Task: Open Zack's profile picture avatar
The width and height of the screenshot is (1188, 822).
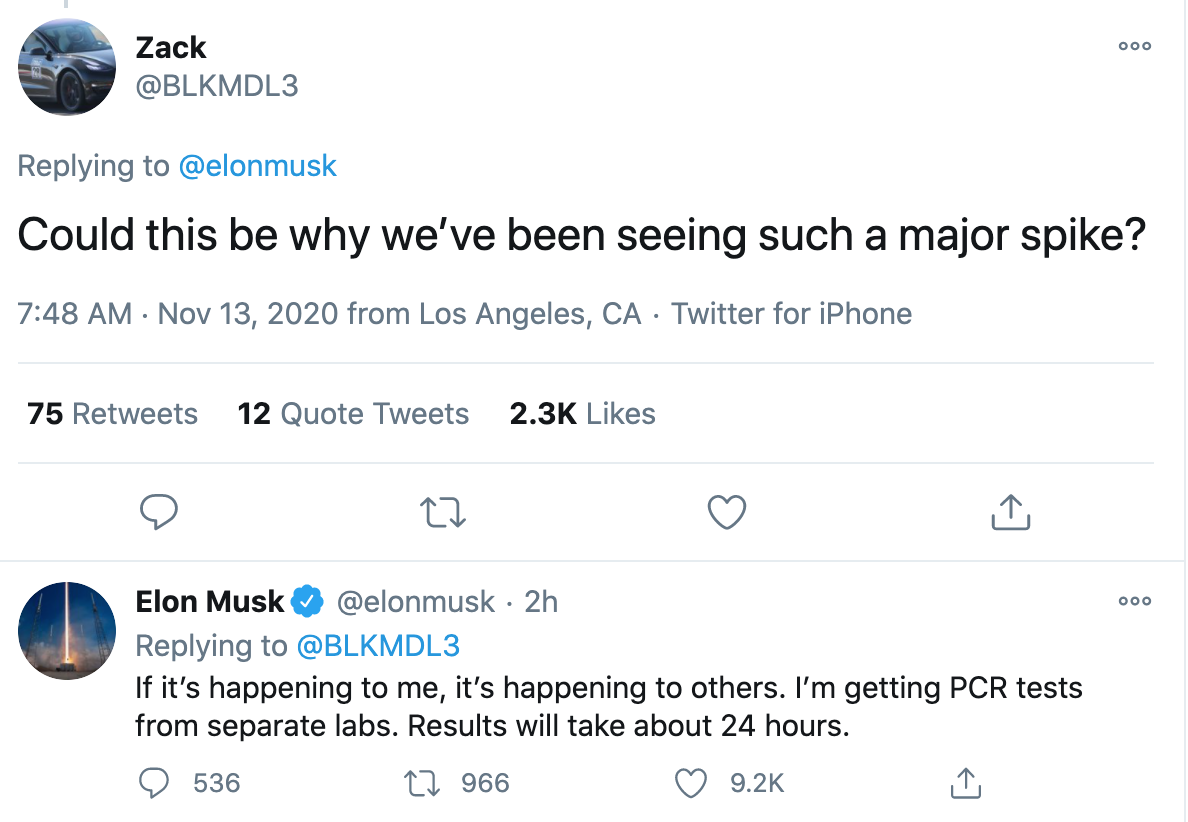Action: [x=68, y=66]
